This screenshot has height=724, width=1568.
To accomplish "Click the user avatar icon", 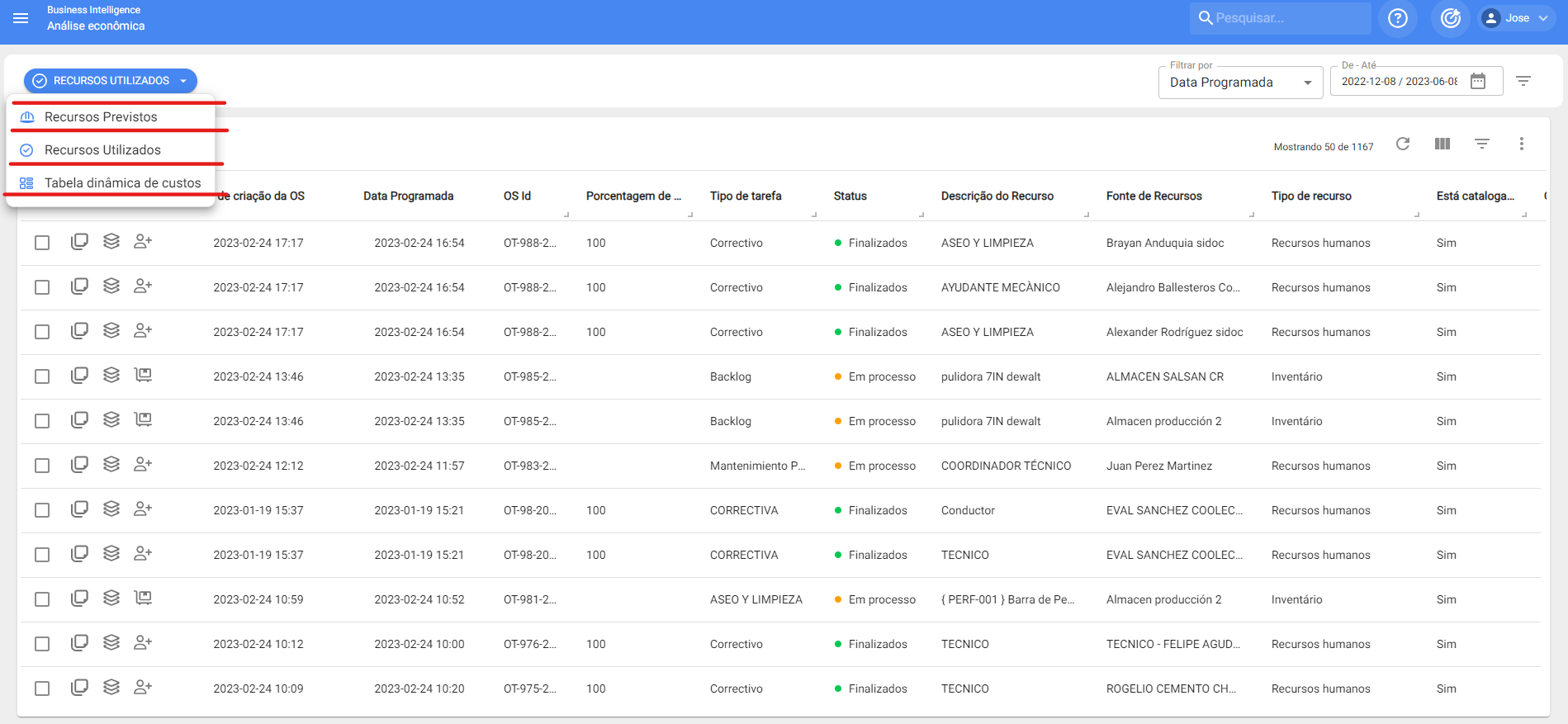I will click(x=1491, y=18).
